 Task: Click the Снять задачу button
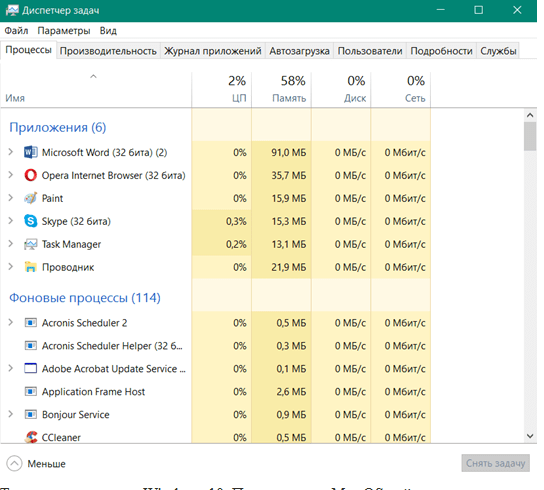click(495, 463)
